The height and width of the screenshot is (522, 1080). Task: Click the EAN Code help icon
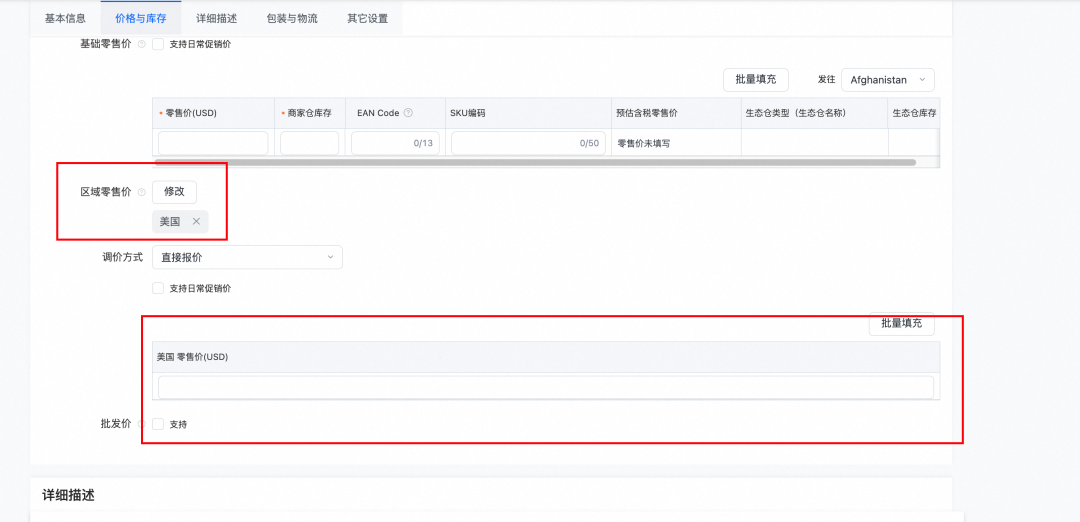coord(408,113)
